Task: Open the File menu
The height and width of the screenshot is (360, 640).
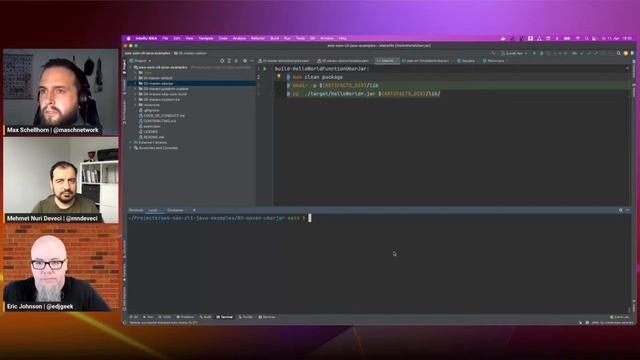Action: 165,38
